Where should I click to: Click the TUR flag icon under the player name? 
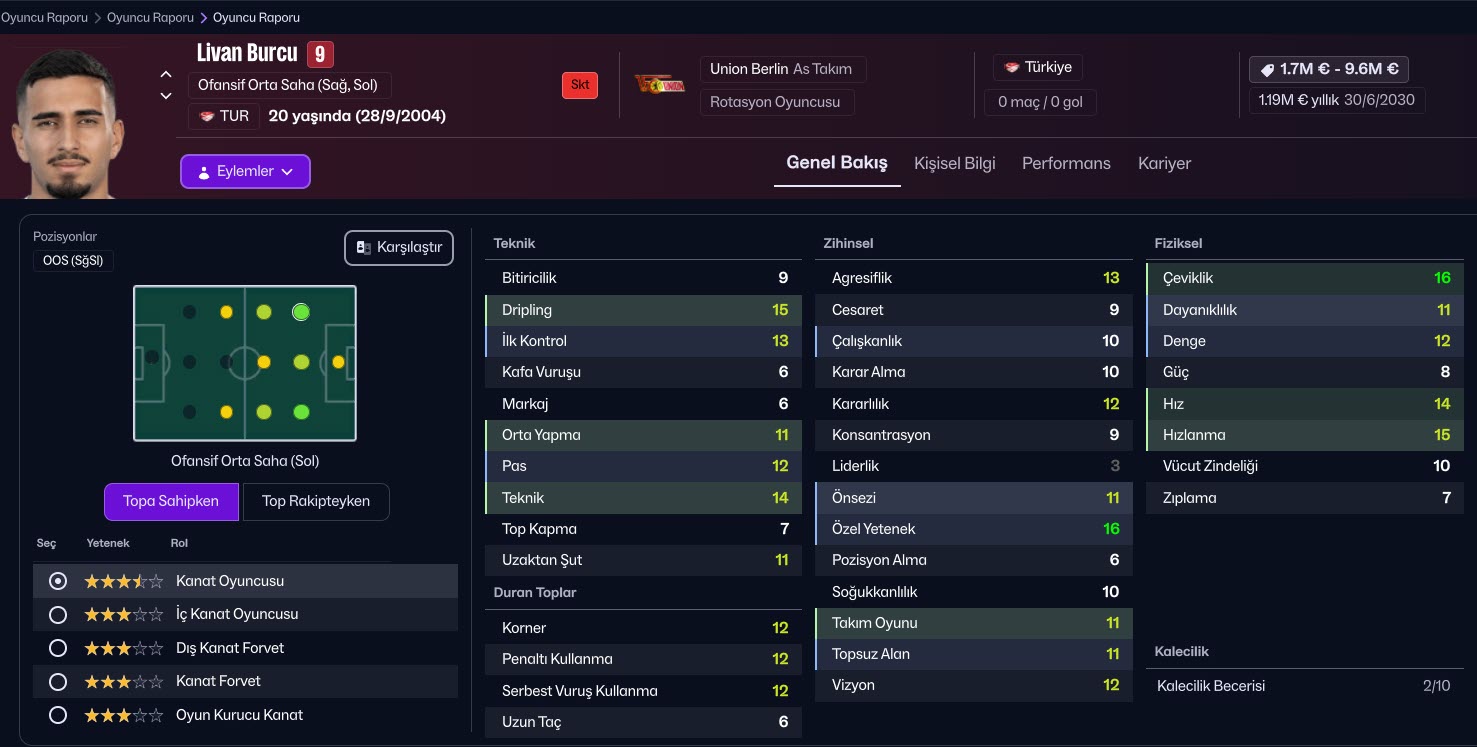[208, 116]
